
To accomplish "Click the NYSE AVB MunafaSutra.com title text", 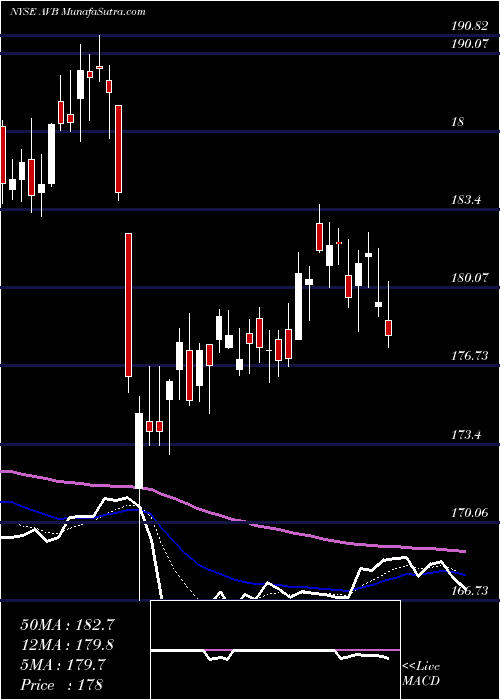I will click(77, 12).
